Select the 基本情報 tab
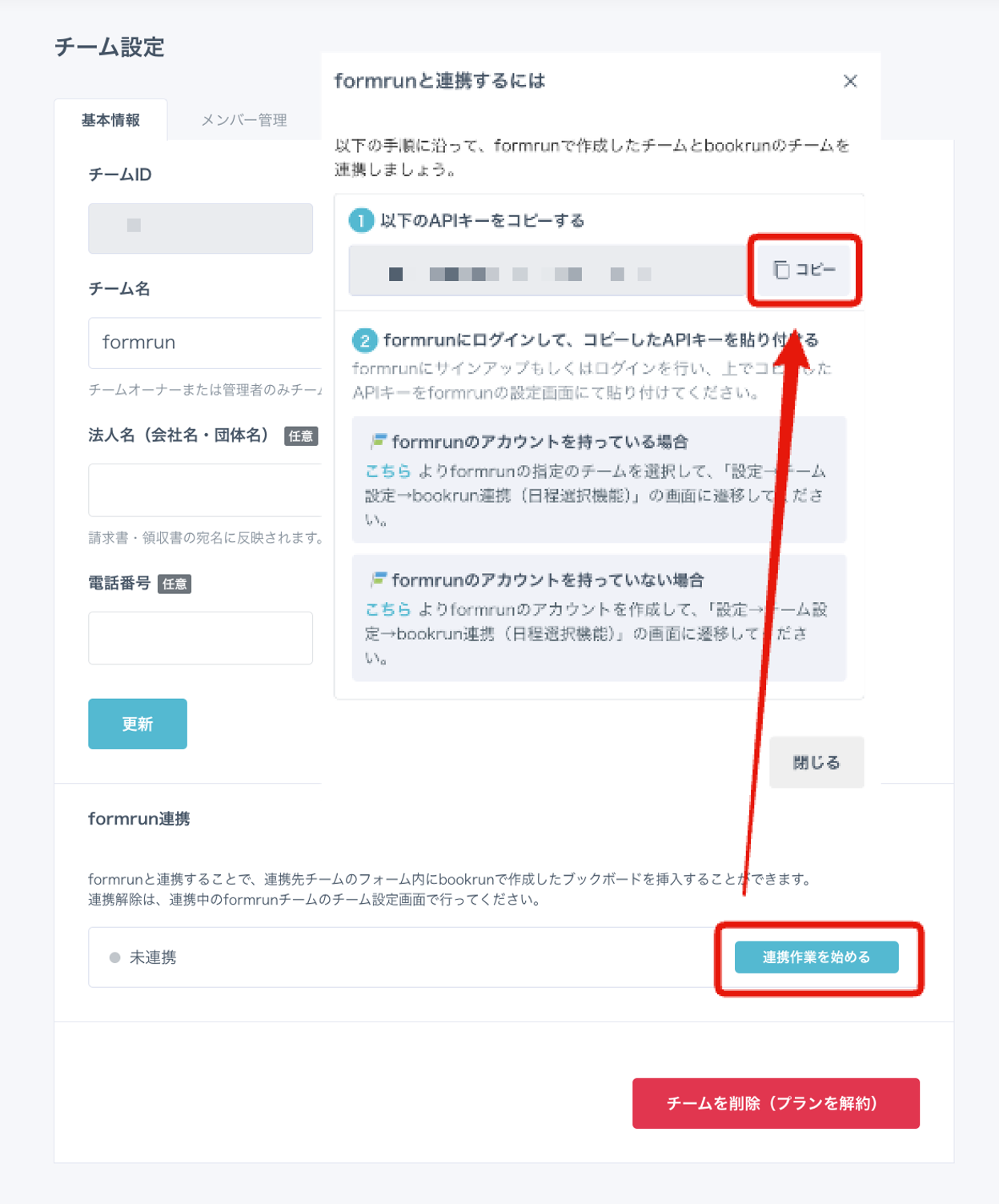The width and height of the screenshot is (999, 1204). (x=110, y=120)
